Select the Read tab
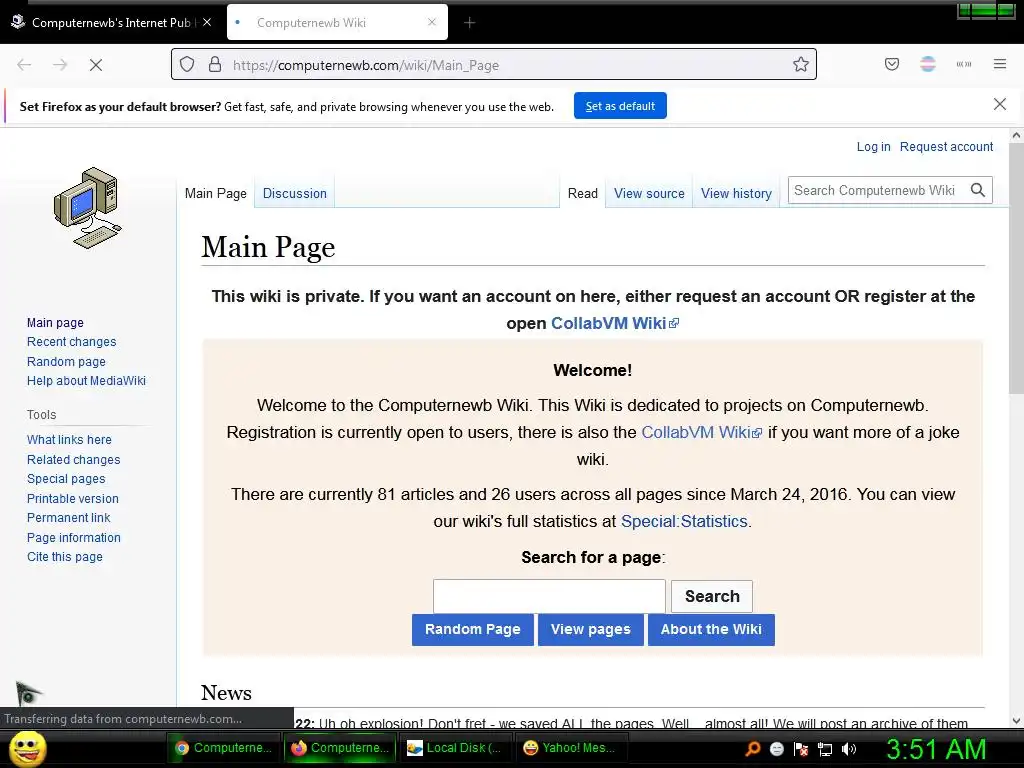 (583, 193)
